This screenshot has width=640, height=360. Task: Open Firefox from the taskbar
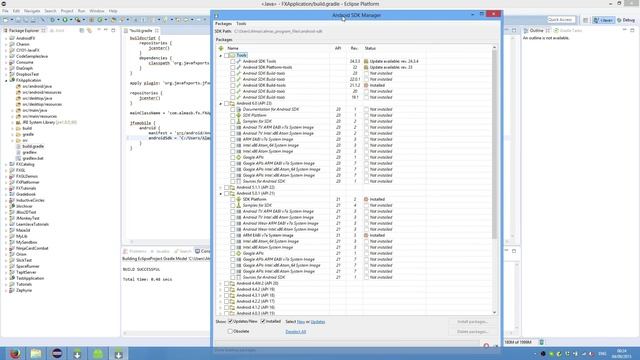point(16,353)
